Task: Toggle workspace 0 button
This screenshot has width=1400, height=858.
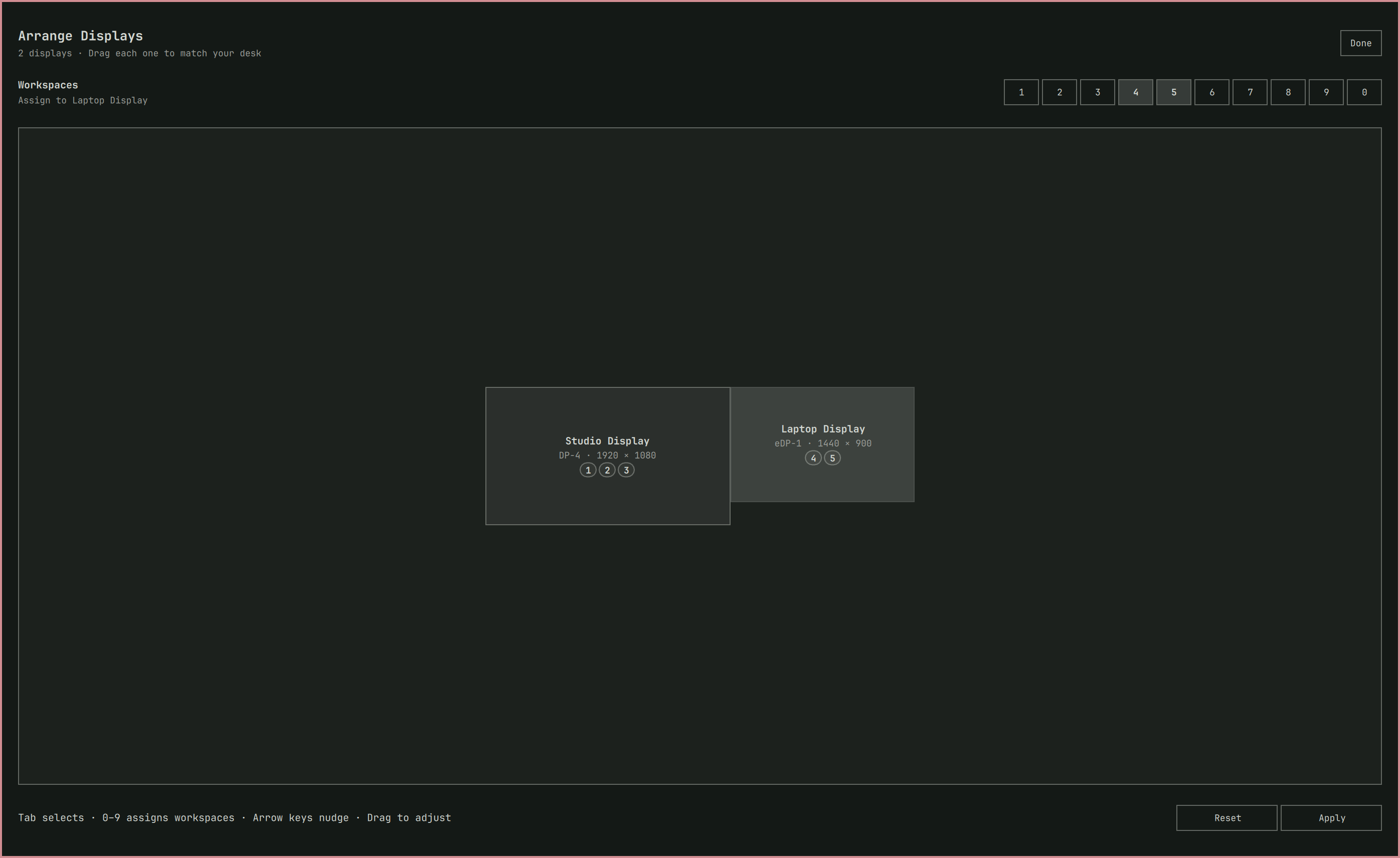Action: (1363, 92)
